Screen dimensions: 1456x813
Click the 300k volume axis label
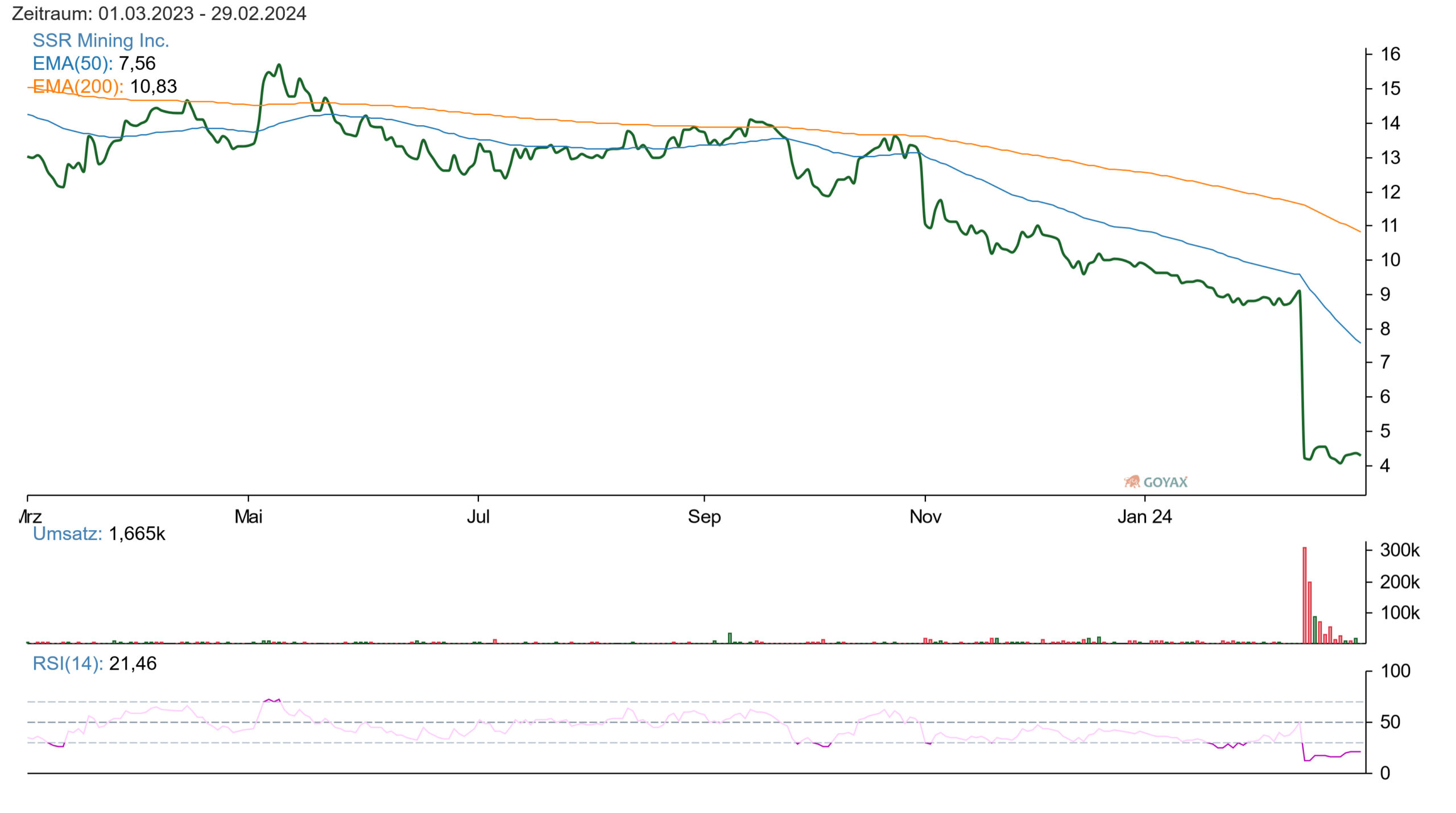[1400, 550]
